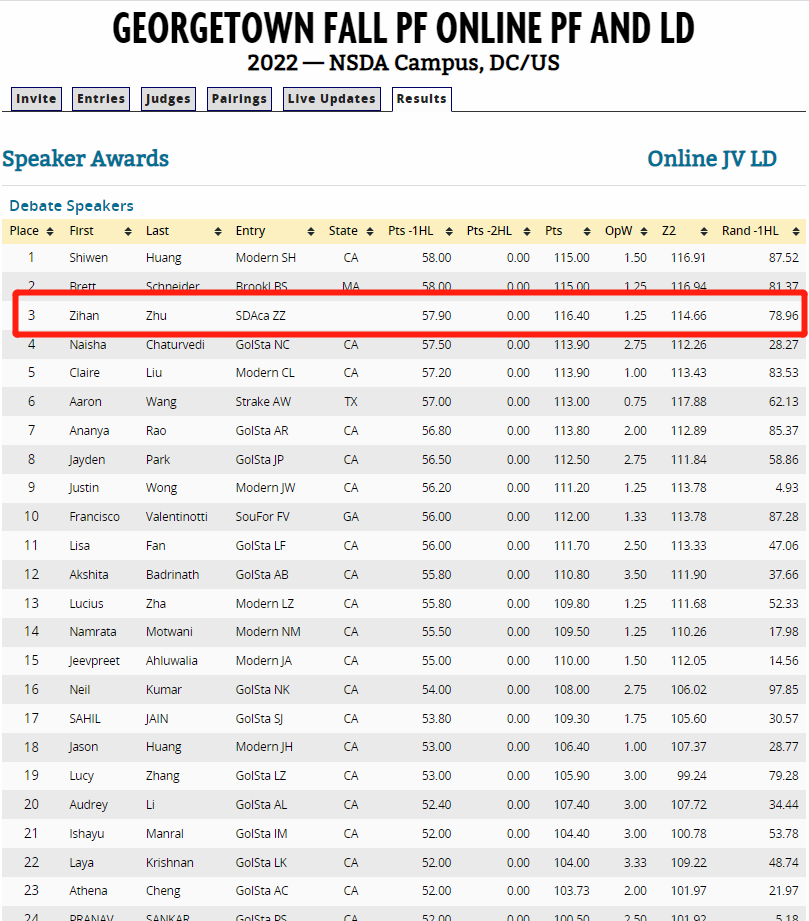Open the Invite tab
The height and width of the screenshot is (921, 809).
[36, 99]
